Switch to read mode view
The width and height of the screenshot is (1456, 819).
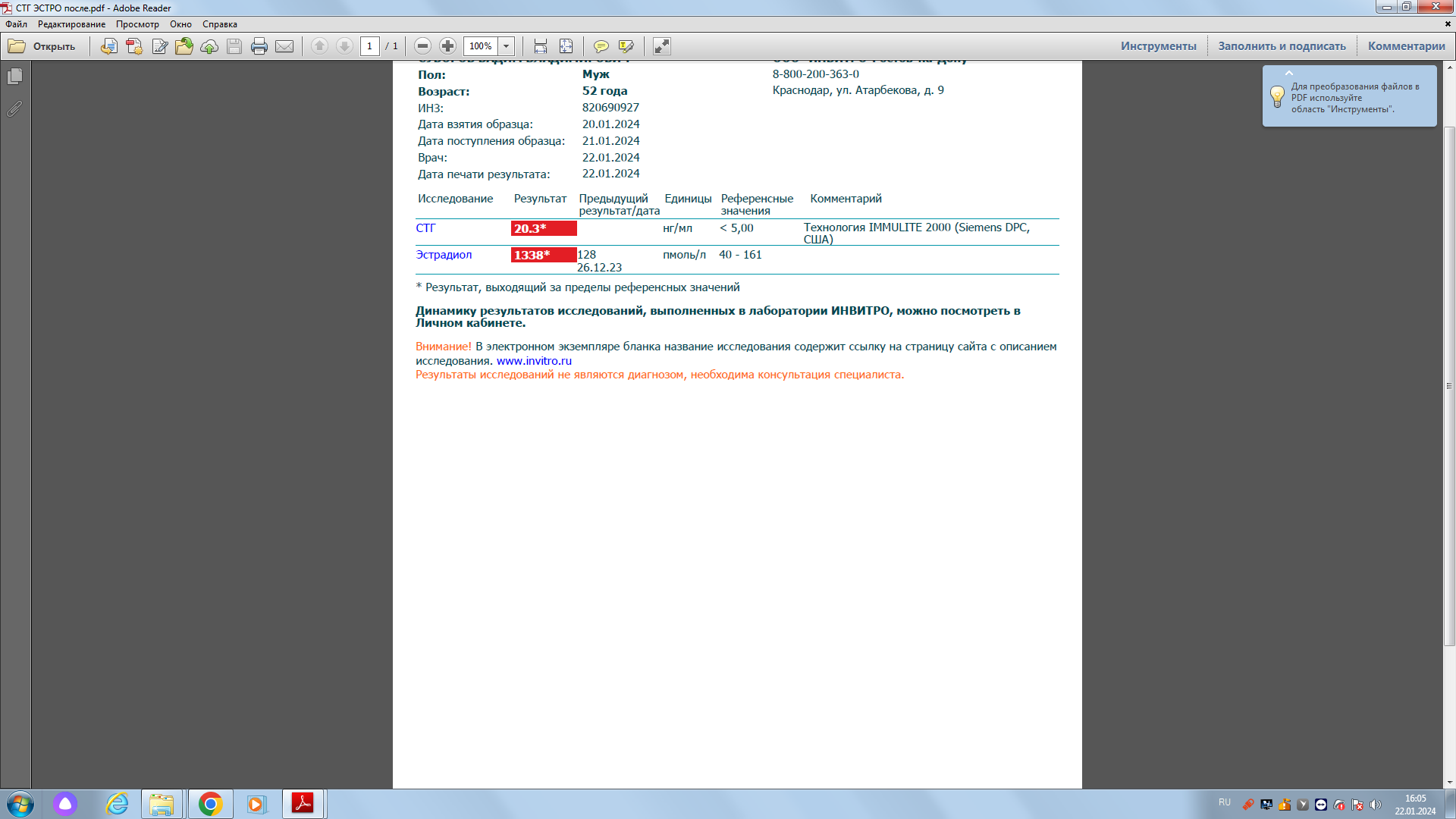(662, 46)
